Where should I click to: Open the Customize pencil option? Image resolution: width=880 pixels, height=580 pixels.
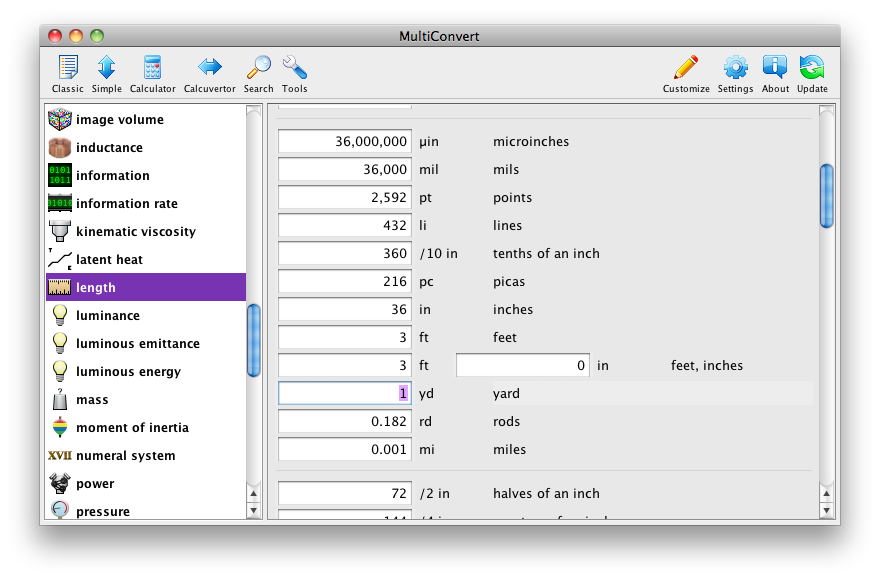pos(686,74)
